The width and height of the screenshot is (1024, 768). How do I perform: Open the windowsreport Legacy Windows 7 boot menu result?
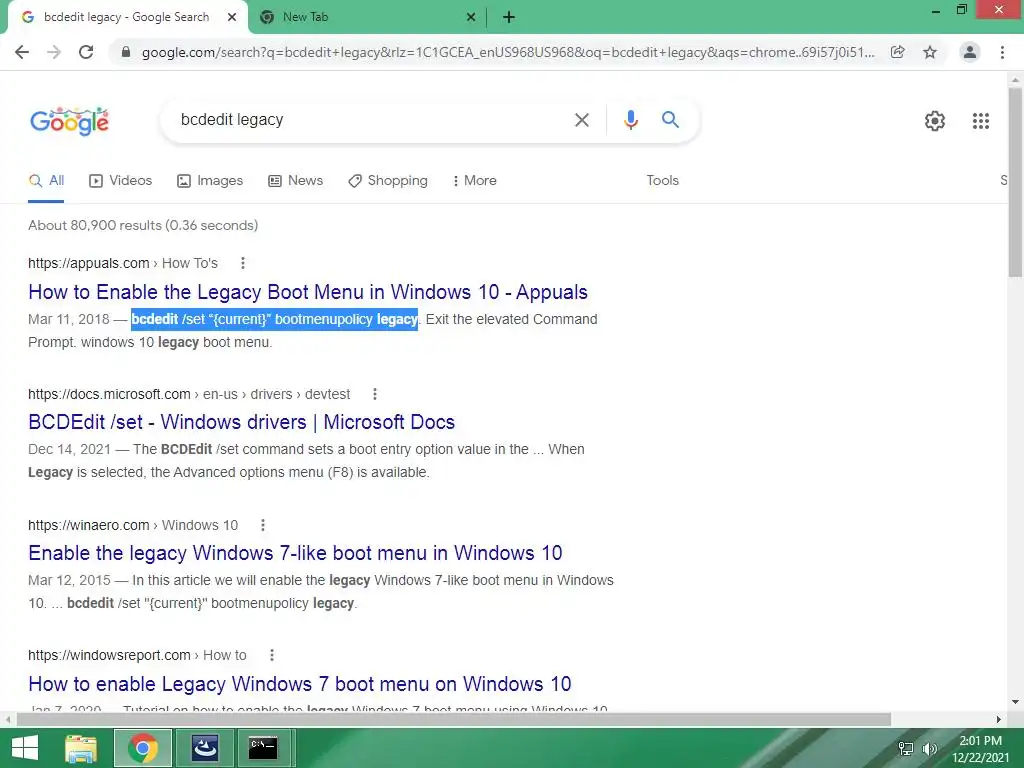click(300, 684)
